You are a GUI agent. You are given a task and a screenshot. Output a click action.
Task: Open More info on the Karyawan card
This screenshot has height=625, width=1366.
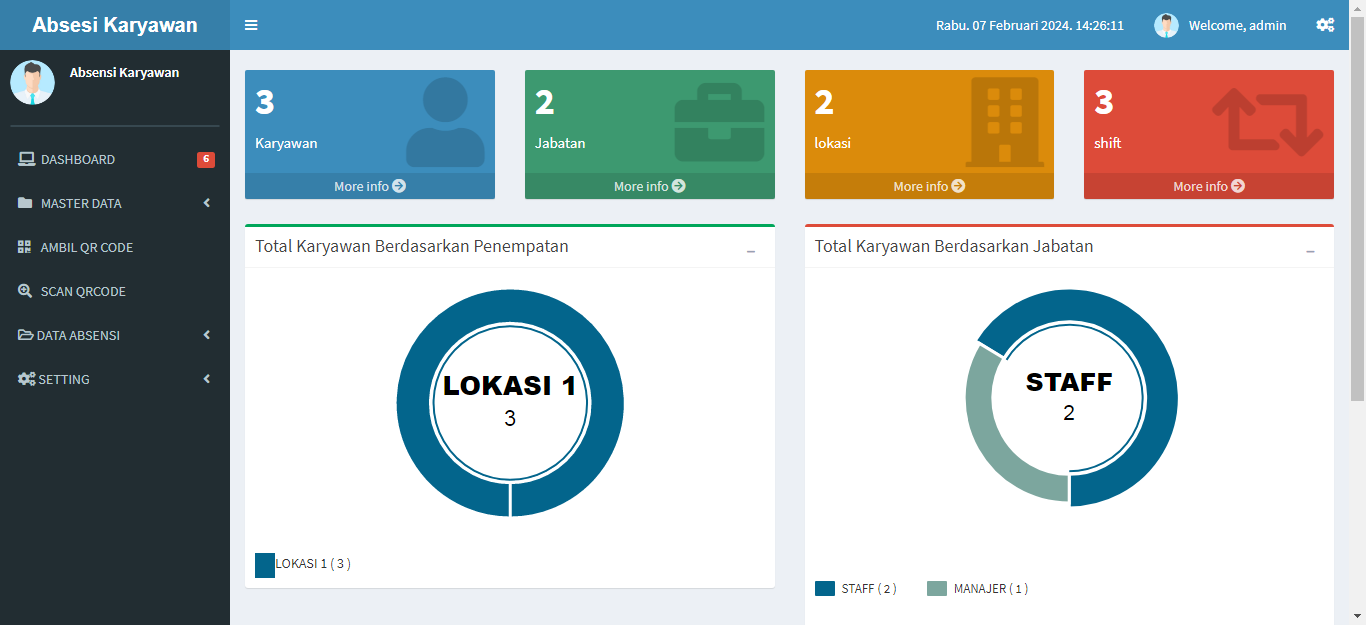[x=370, y=186]
